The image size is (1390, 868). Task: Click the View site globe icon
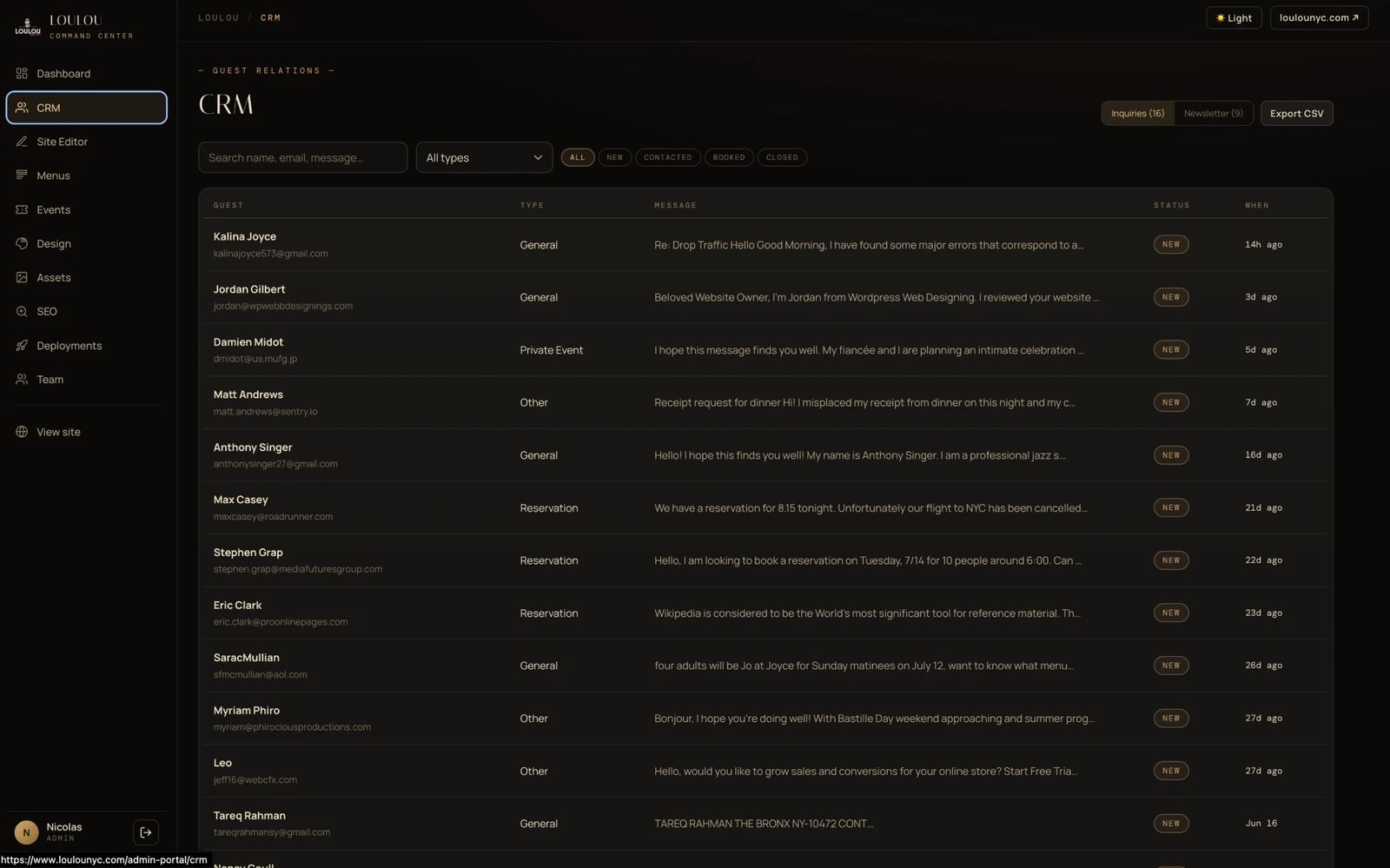(22, 432)
